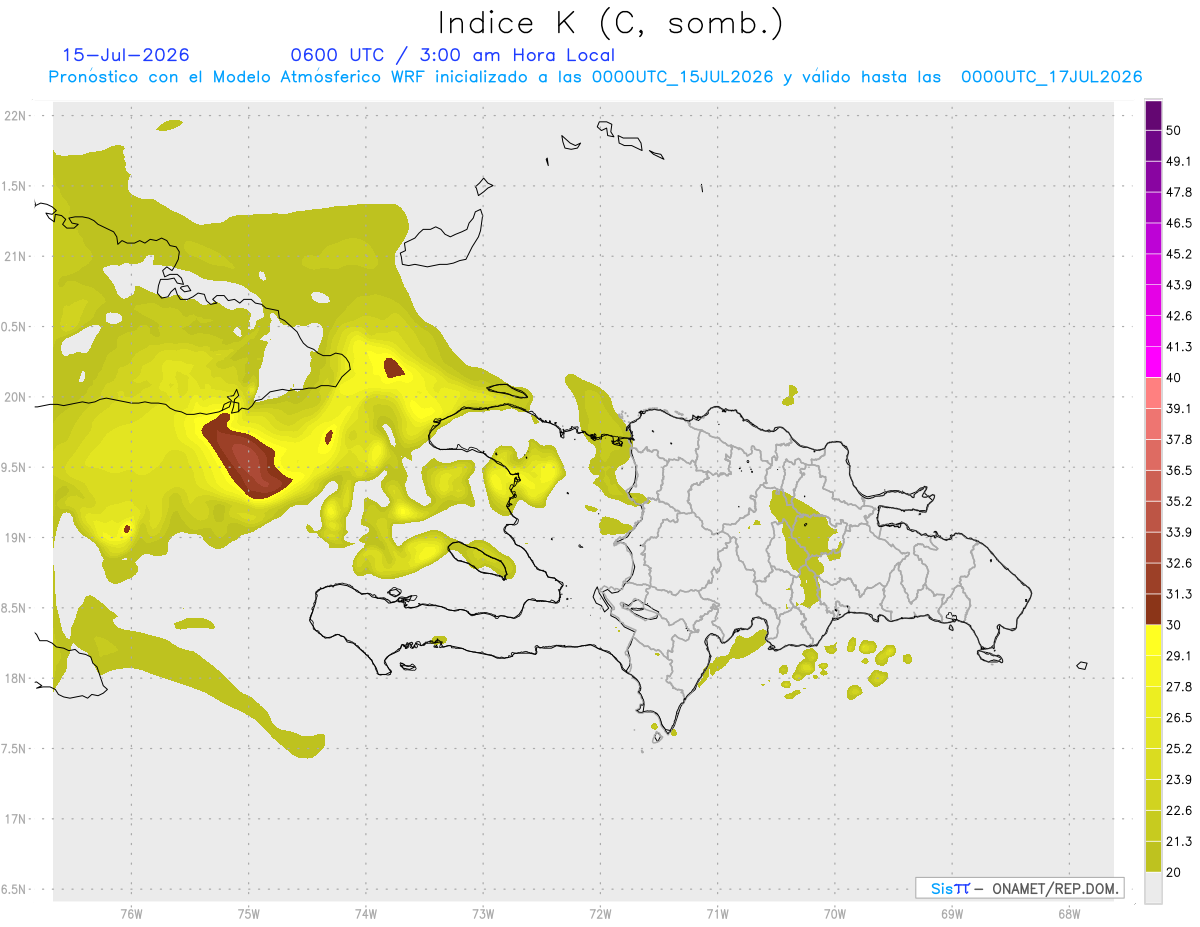Screen dimensions: 1200x927
Task: Click the "Pronóstico con el Modelo Atmósferico WRF" forecast line
Action: [x=595, y=77]
